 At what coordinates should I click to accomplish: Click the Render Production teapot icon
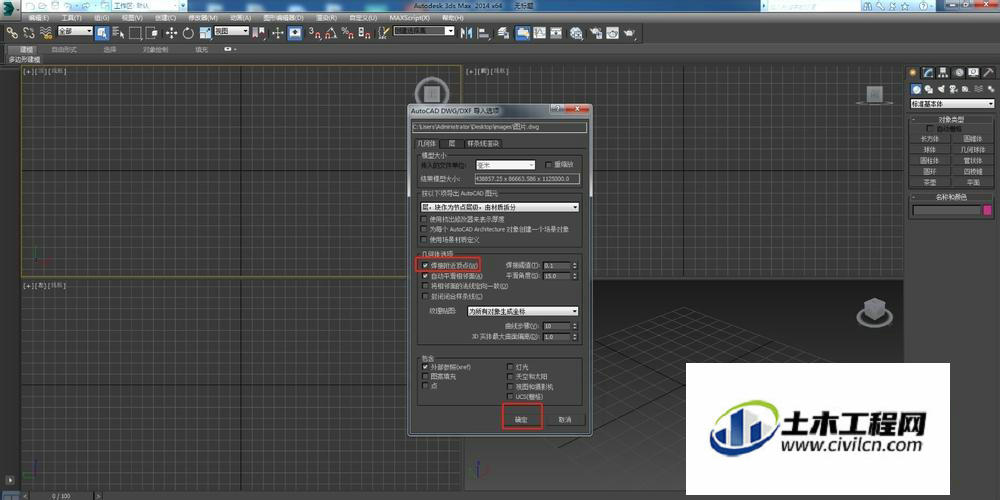click(x=629, y=33)
